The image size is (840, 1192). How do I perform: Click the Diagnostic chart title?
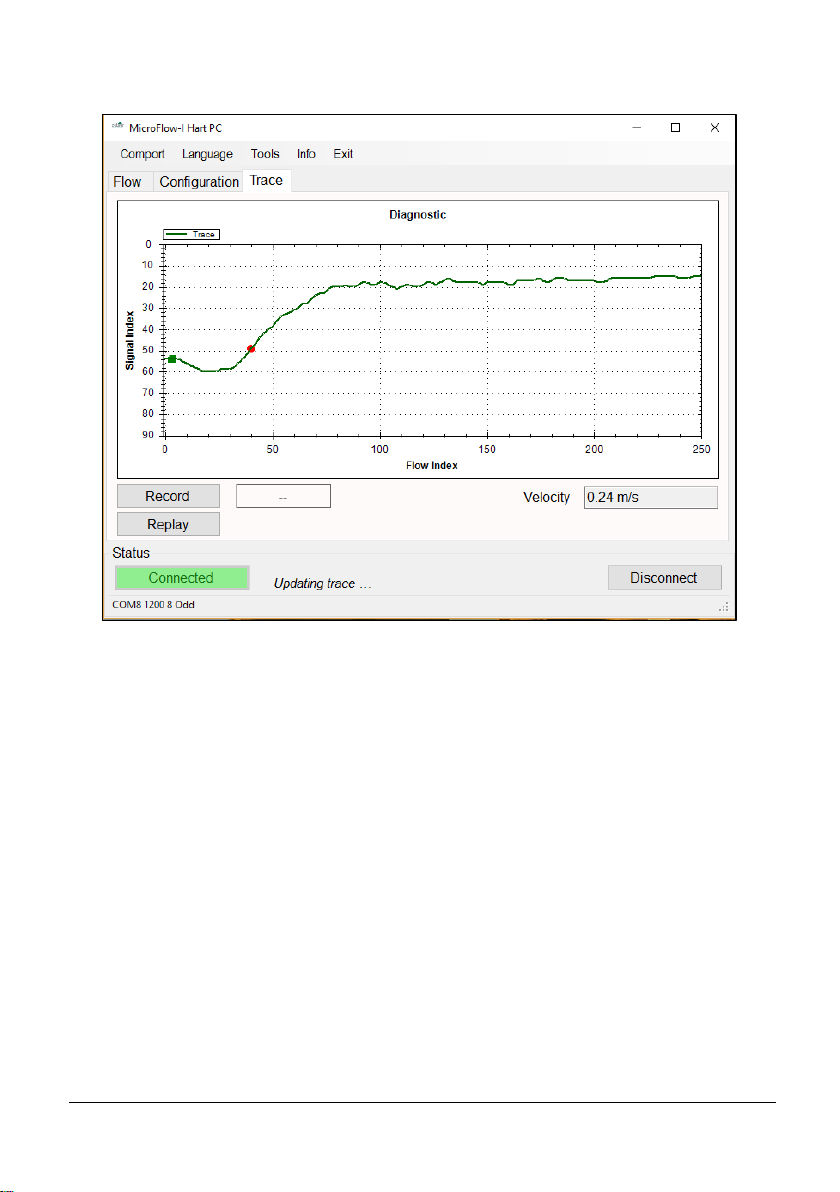coord(417,215)
